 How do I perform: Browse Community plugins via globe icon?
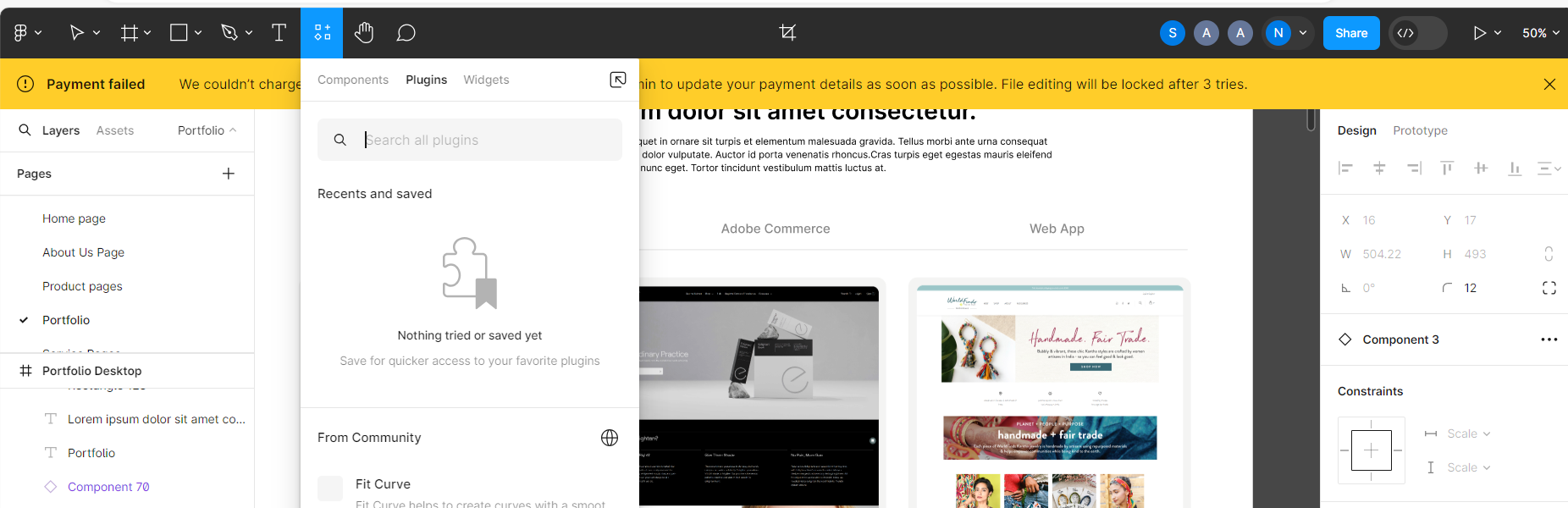(x=610, y=438)
